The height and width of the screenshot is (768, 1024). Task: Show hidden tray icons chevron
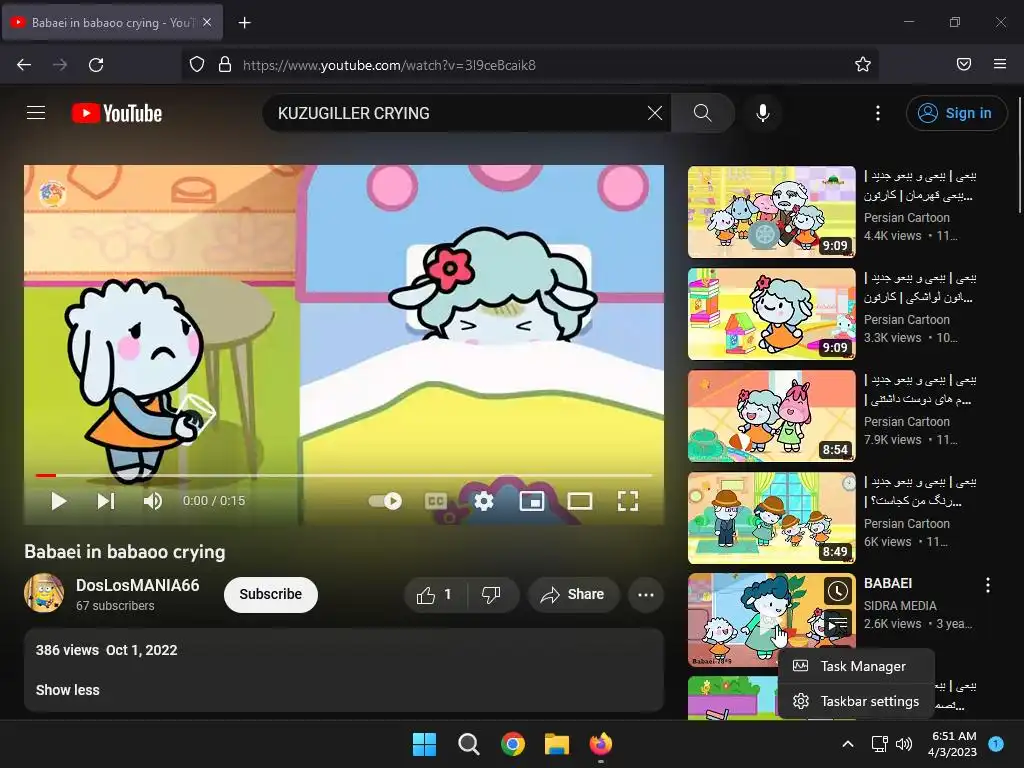pyautogui.click(x=848, y=744)
